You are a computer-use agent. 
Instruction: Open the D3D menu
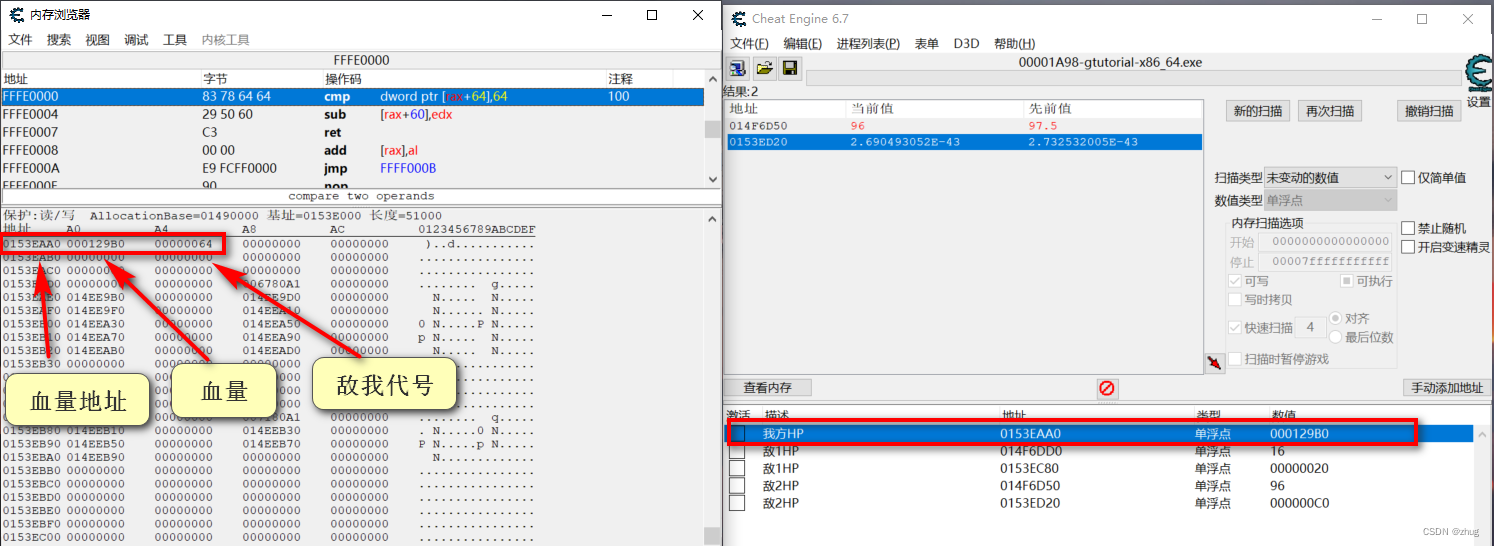pos(966,44)
